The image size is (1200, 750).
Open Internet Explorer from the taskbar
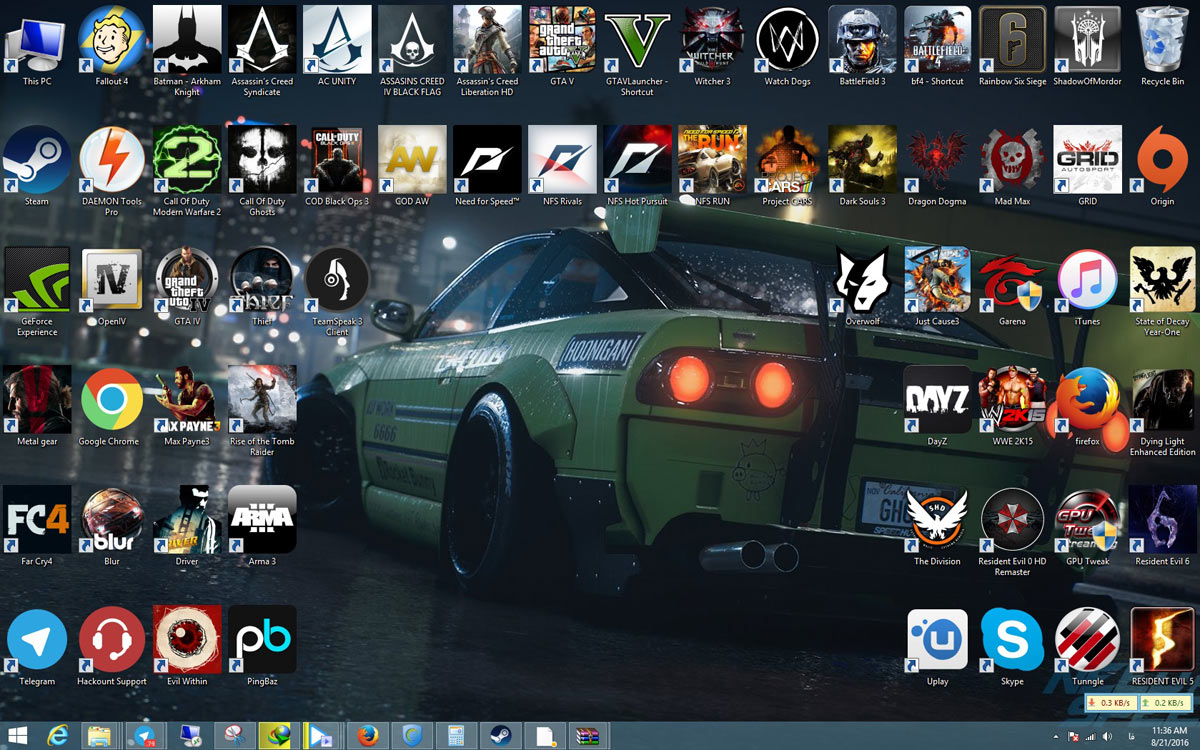(59, 736)
